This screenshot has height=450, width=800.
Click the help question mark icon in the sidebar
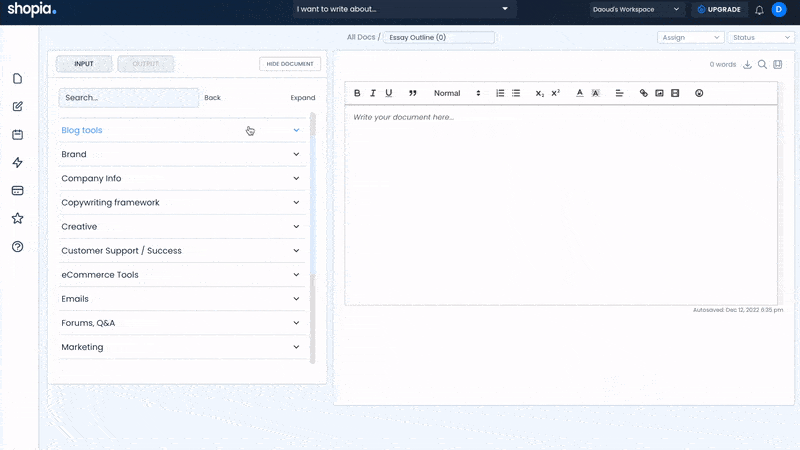(x=17, y=246)
